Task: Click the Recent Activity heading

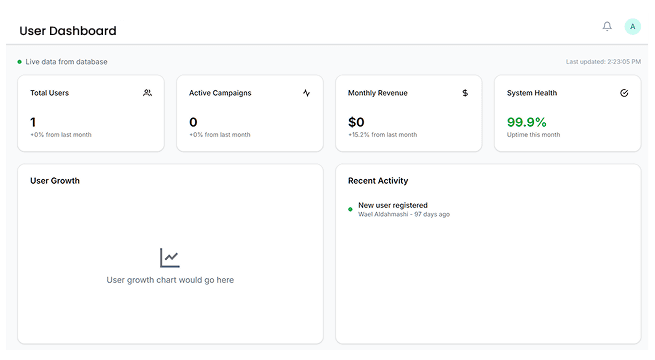Action: pos(378,181)
